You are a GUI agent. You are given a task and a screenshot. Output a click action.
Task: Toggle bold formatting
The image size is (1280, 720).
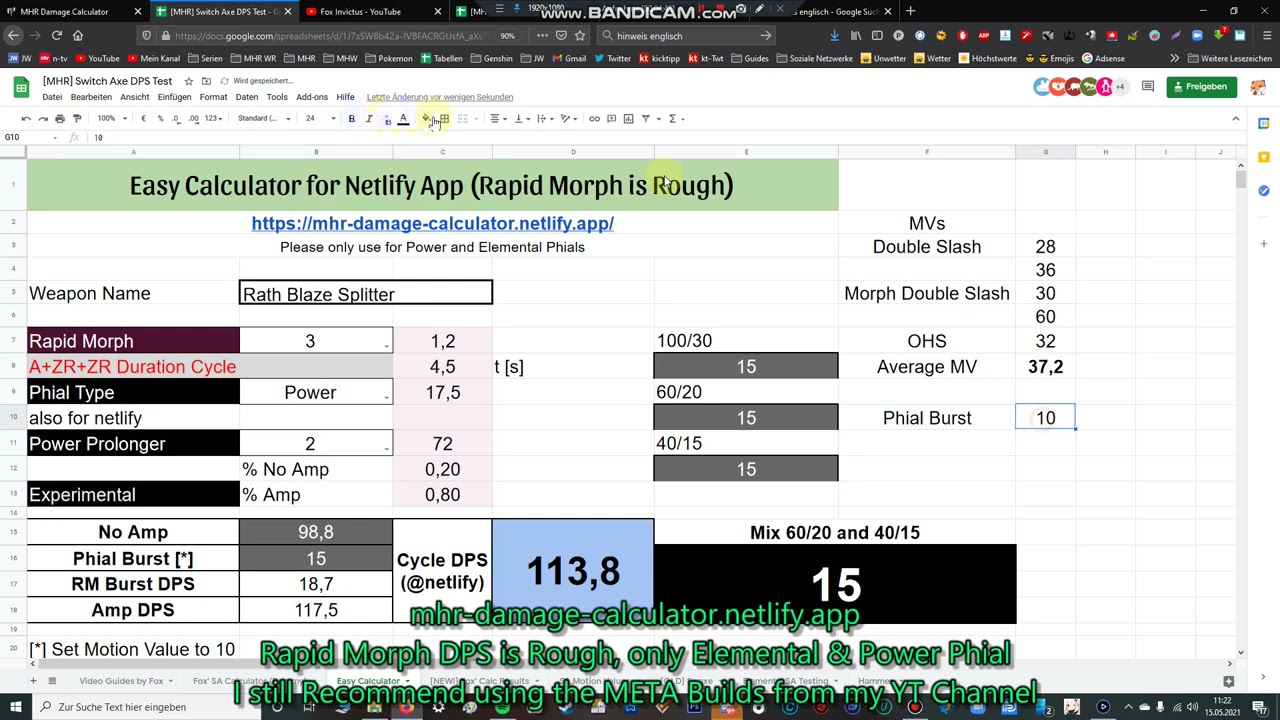point(351,119)
